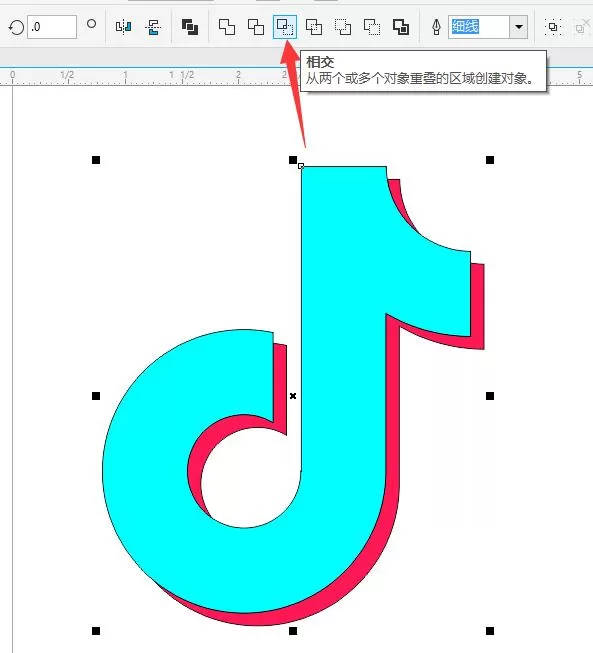Image resolution: width=593 pixels, height=653 pixels.
Task: Click the middle-right selection handle
Action: click(x=490, y=396)
